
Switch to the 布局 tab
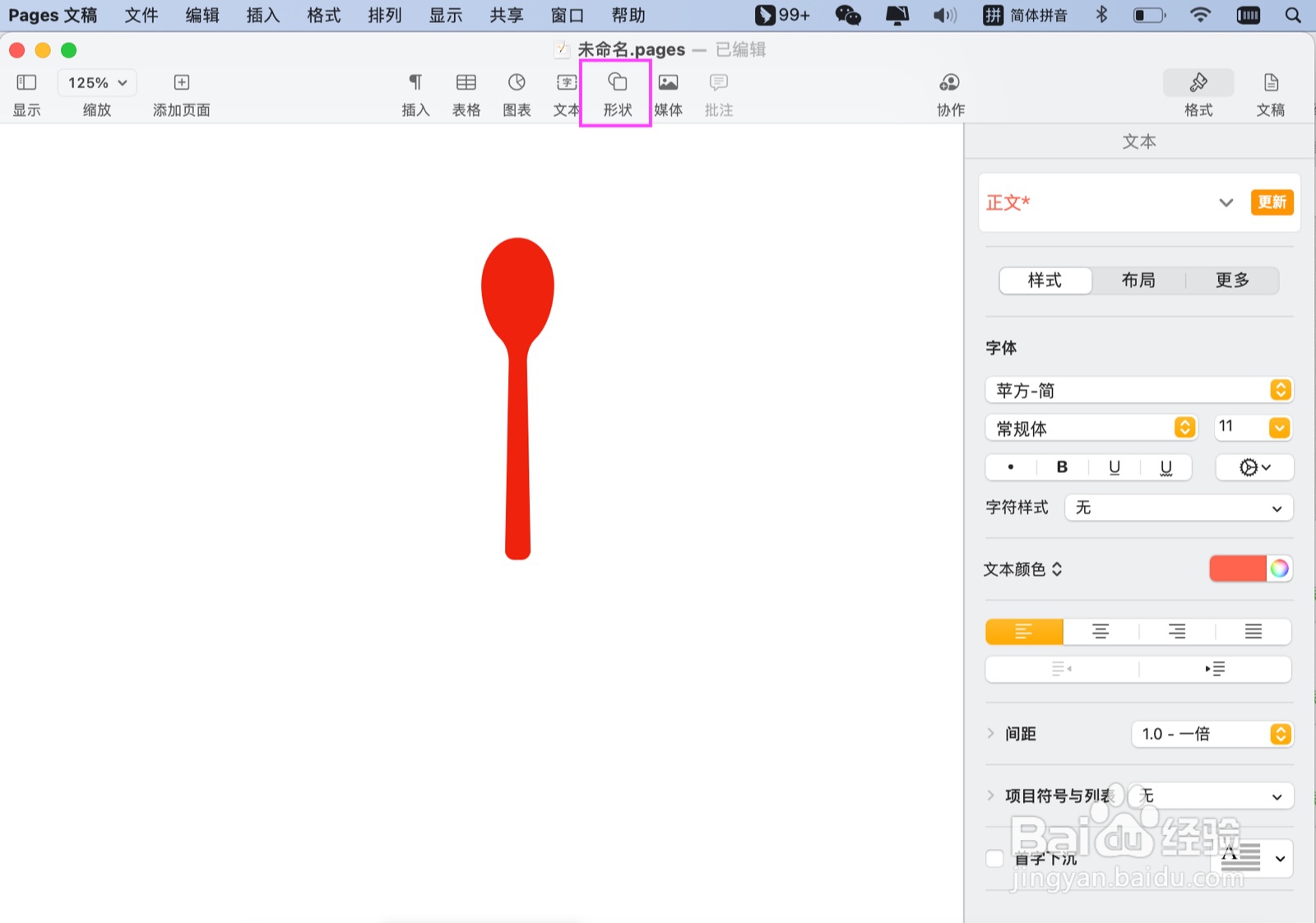(1138, 281)
